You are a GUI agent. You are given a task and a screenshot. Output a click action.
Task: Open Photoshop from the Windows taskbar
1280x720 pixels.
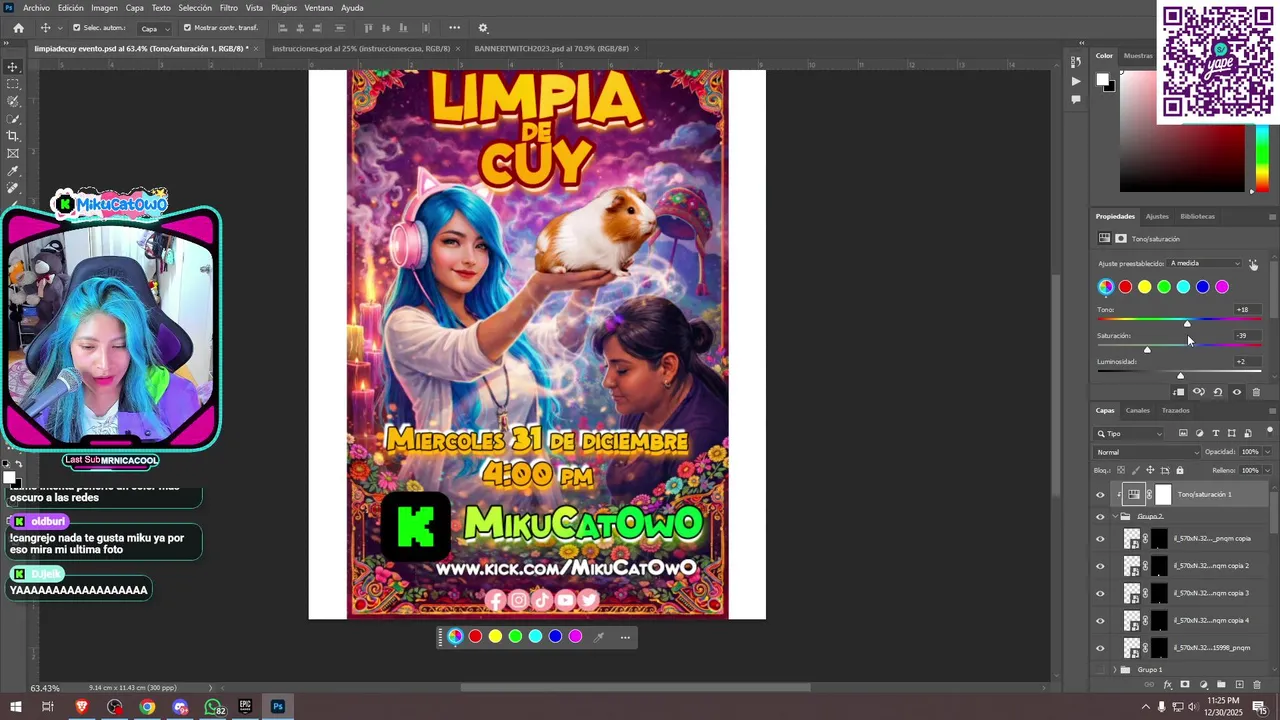coord(278,707)
